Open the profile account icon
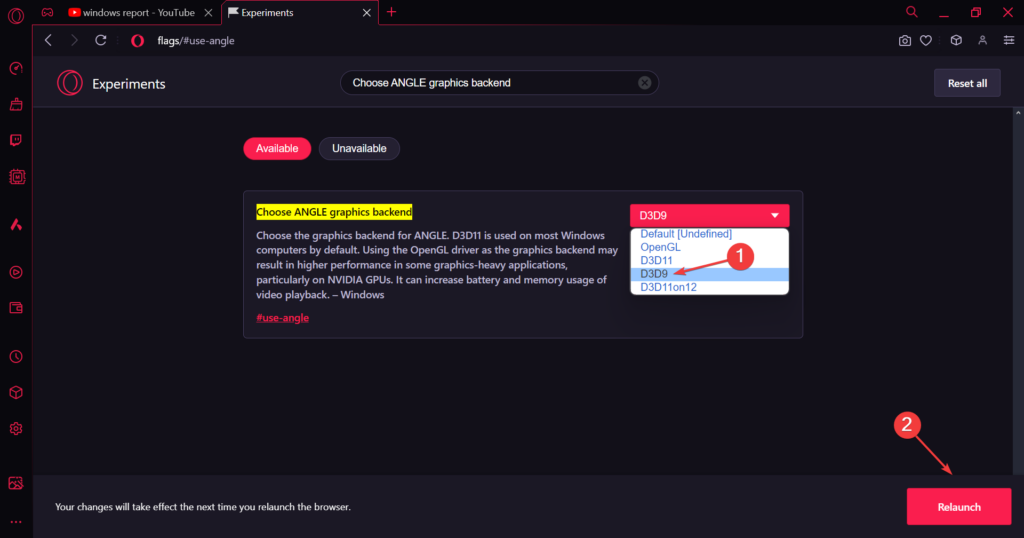The width and height of the screenshot is (1024, 538). (x=982, y=40)
